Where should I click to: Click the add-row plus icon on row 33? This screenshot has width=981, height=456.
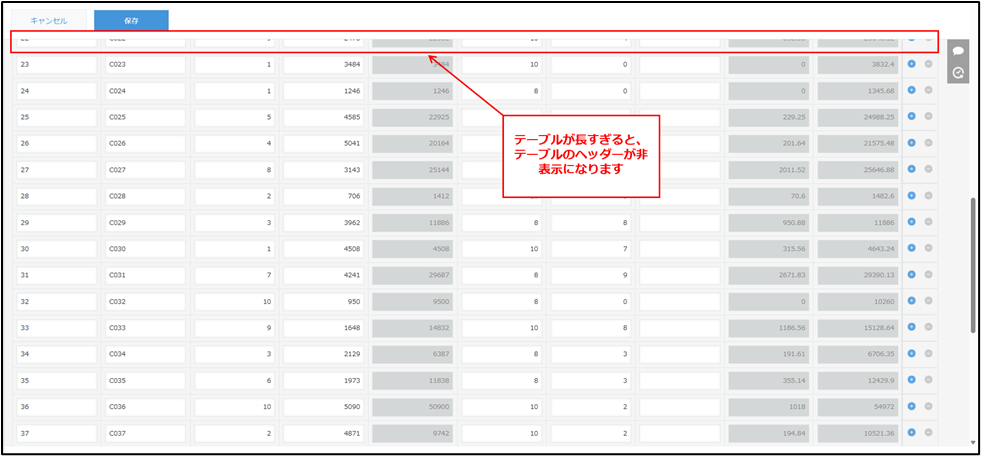pyautogui.click(x=911, y=326)
